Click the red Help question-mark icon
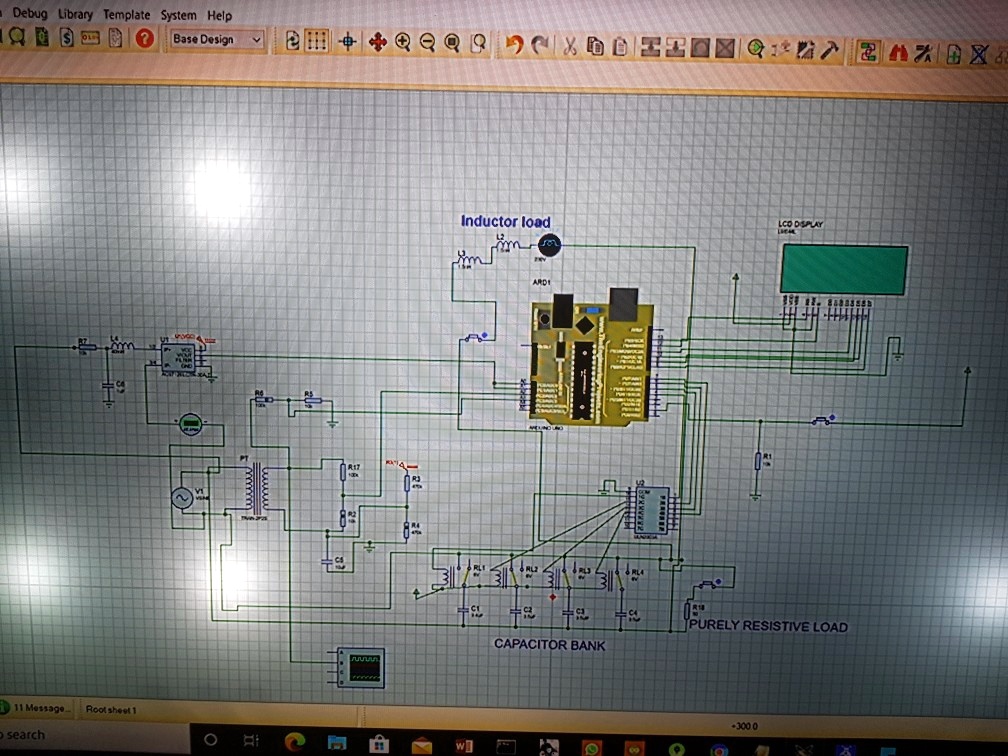Screen dimensions: 1008x756 [x=144, y=39]
